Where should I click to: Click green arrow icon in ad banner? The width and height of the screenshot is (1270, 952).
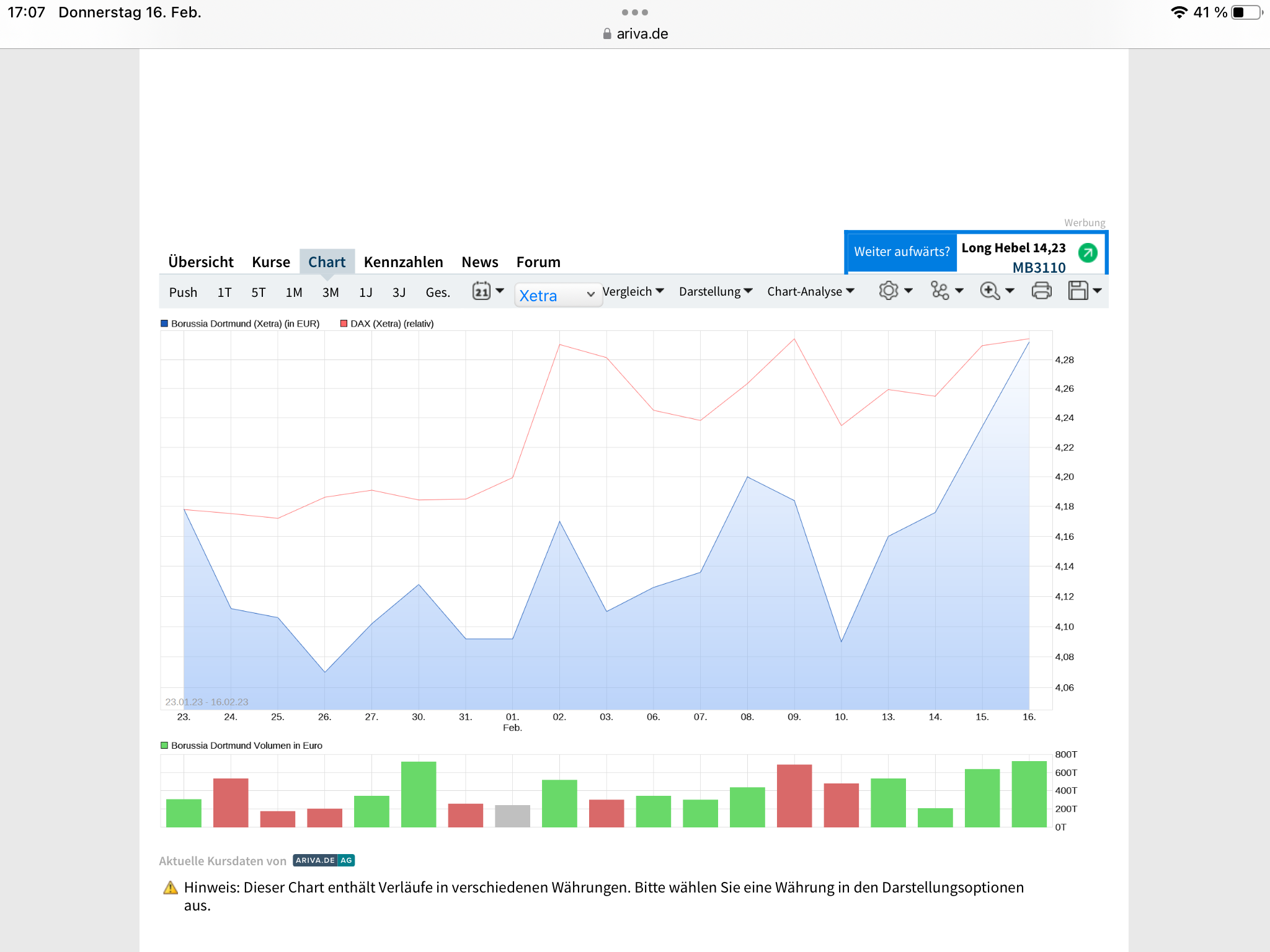(1088, 252)
